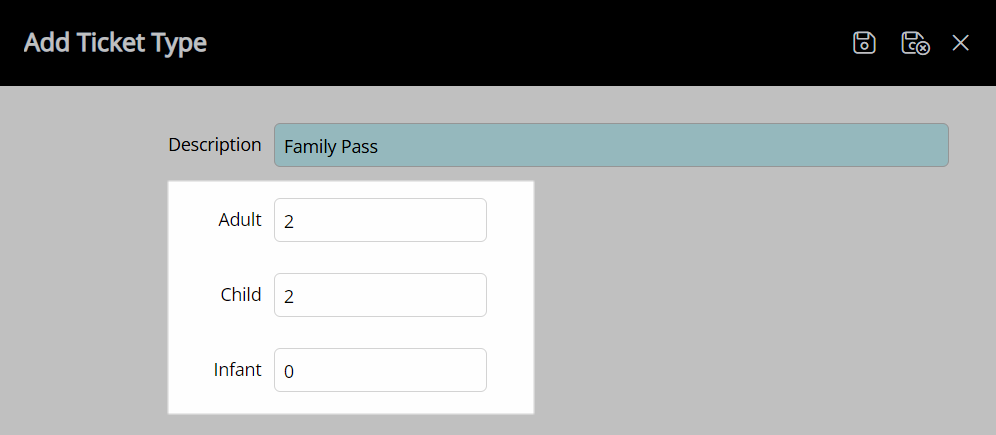Select the Child quantity field

(x=380, y=295)
